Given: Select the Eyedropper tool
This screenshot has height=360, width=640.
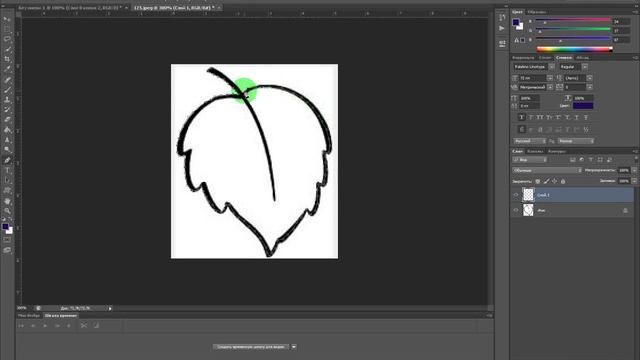Looking at the screenshot, I should click(7, 69).
